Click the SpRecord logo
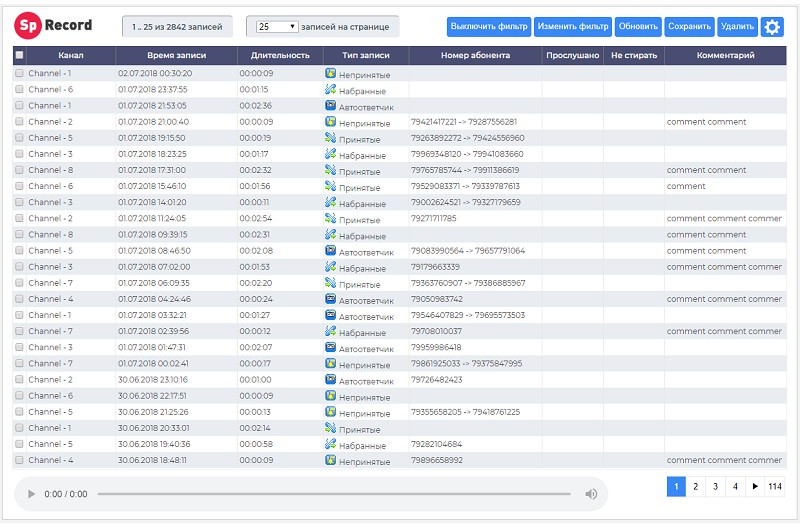 coord(54,25)
